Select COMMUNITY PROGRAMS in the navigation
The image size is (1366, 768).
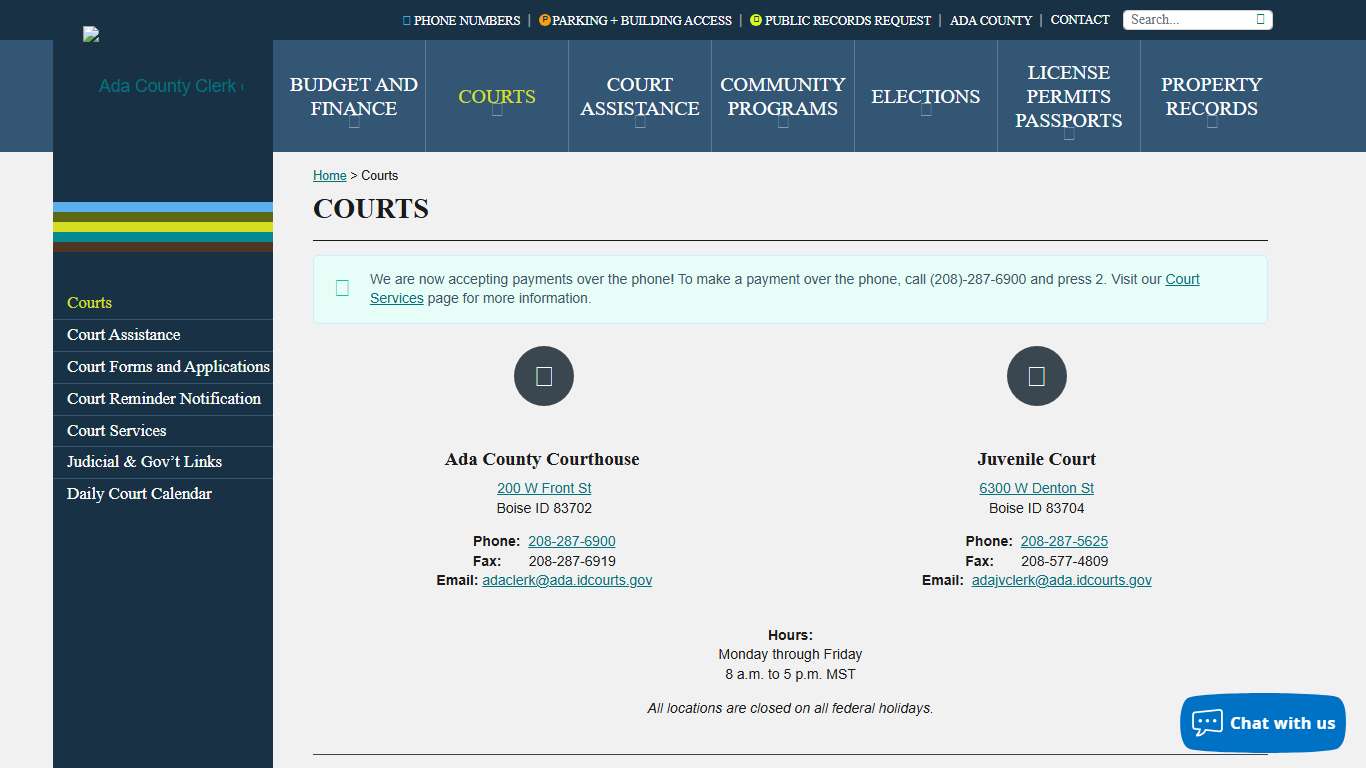(x=782, y=97)
